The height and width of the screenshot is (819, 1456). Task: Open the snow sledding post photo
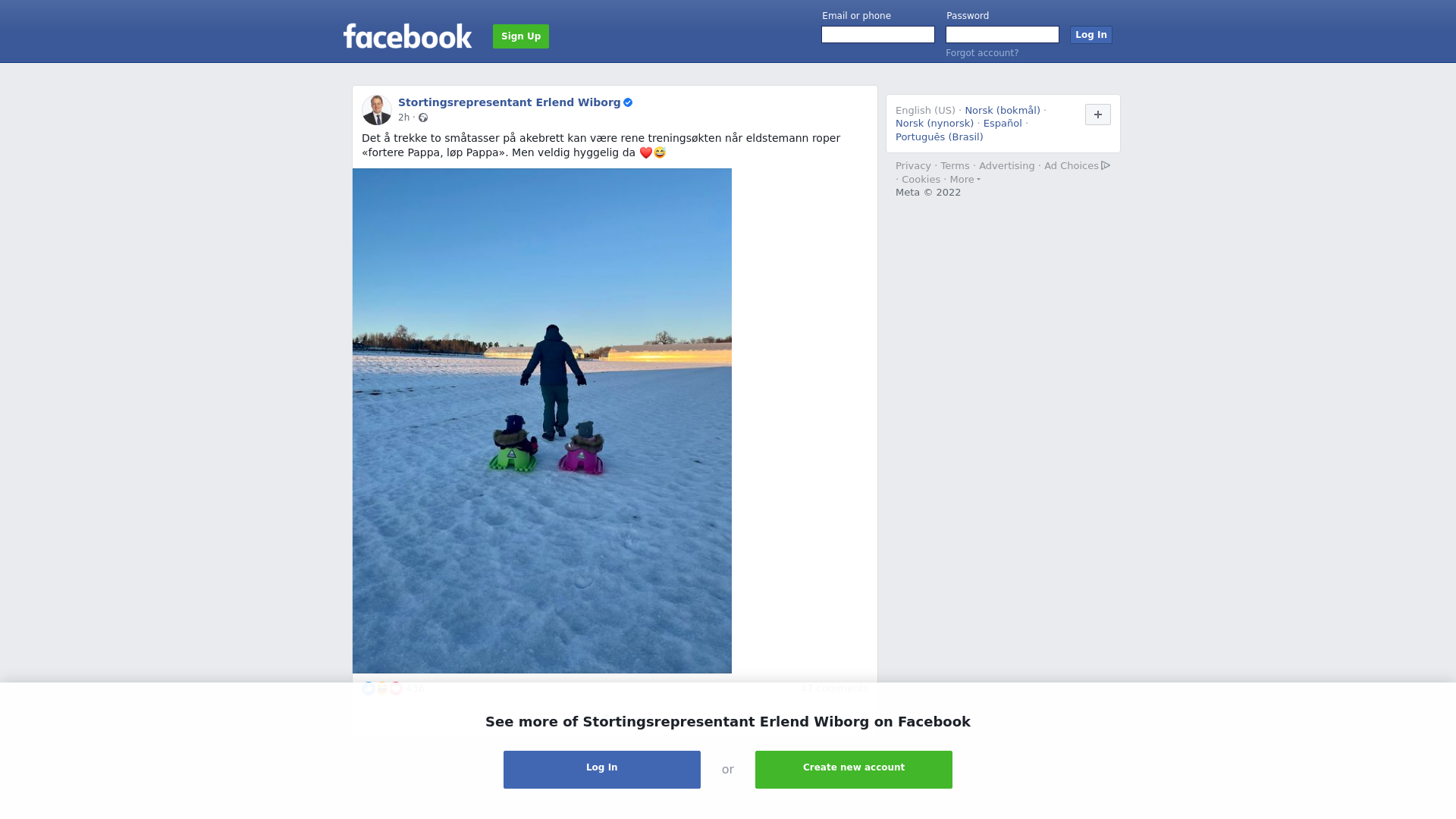pos(542,421)
